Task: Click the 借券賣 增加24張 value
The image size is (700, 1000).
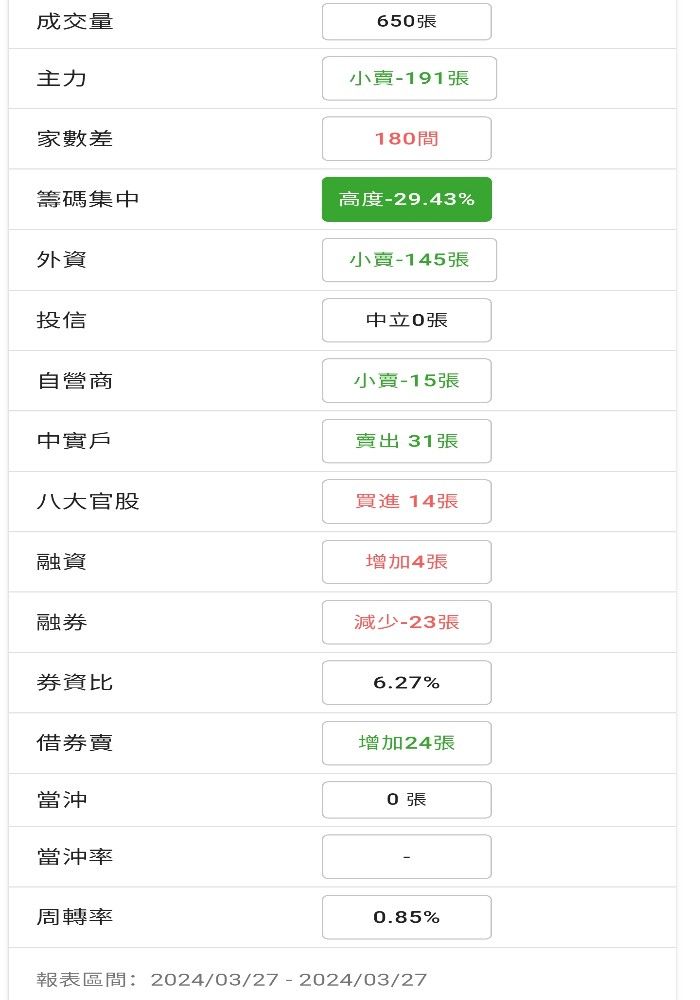Action: pyautogui.click(x=406, y=743)
